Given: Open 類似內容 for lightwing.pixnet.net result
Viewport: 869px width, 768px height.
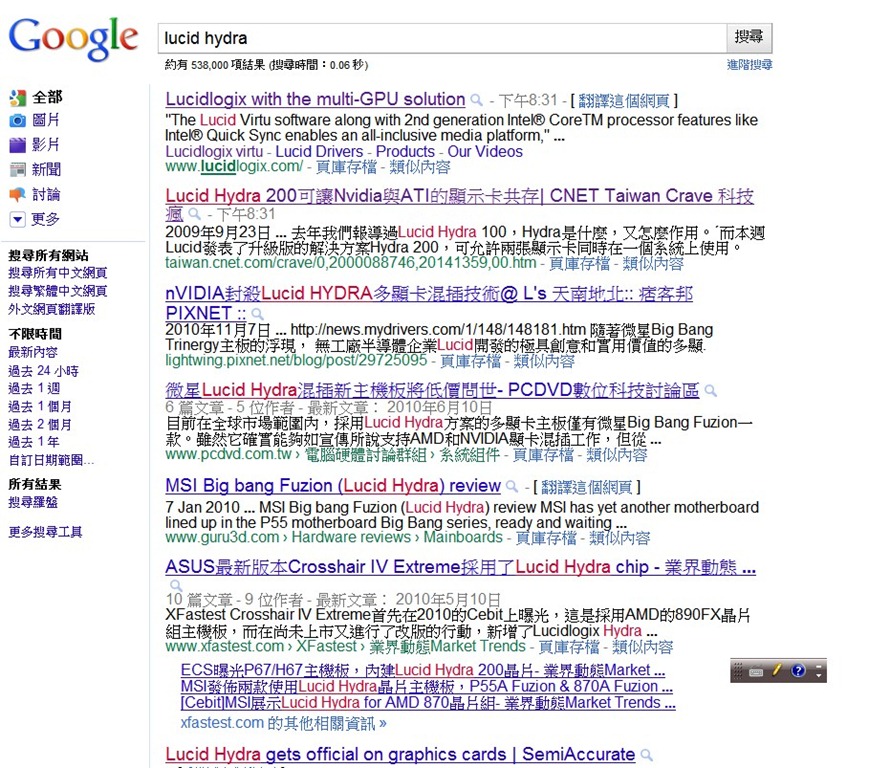Looking at the screenshot, I should click(544, 362).
